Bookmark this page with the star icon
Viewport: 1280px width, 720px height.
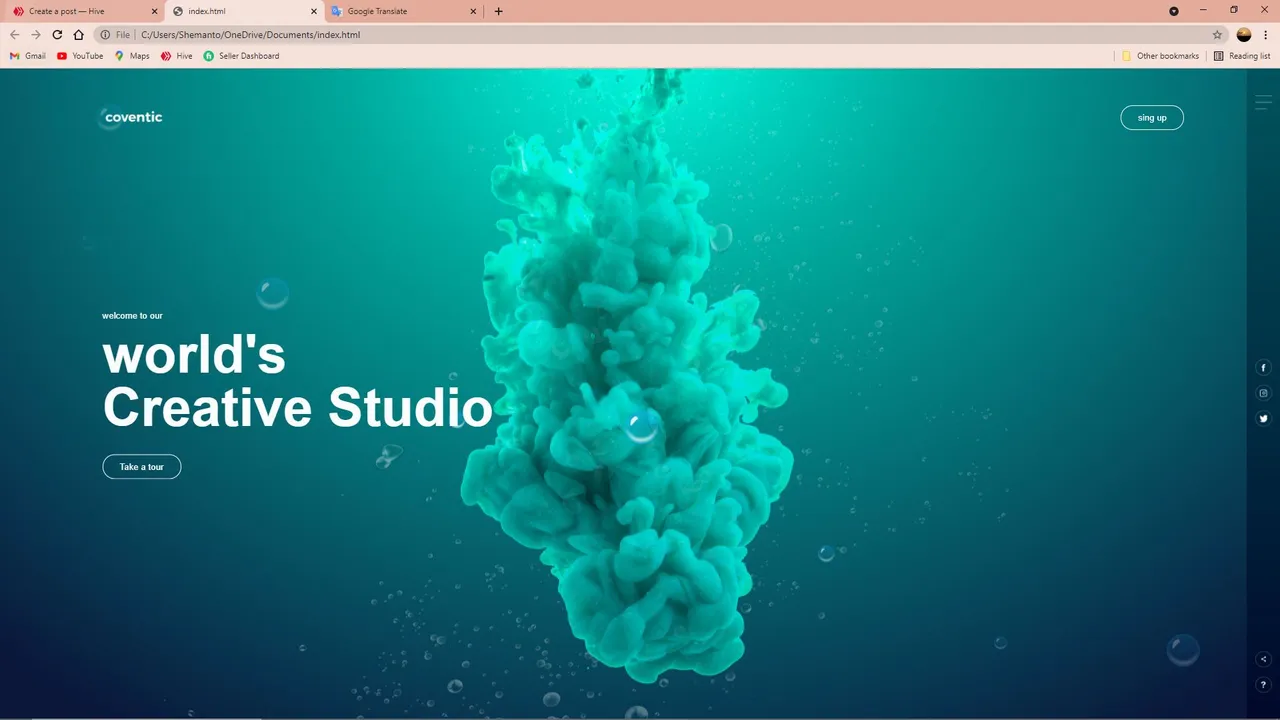pos(1217,35)
